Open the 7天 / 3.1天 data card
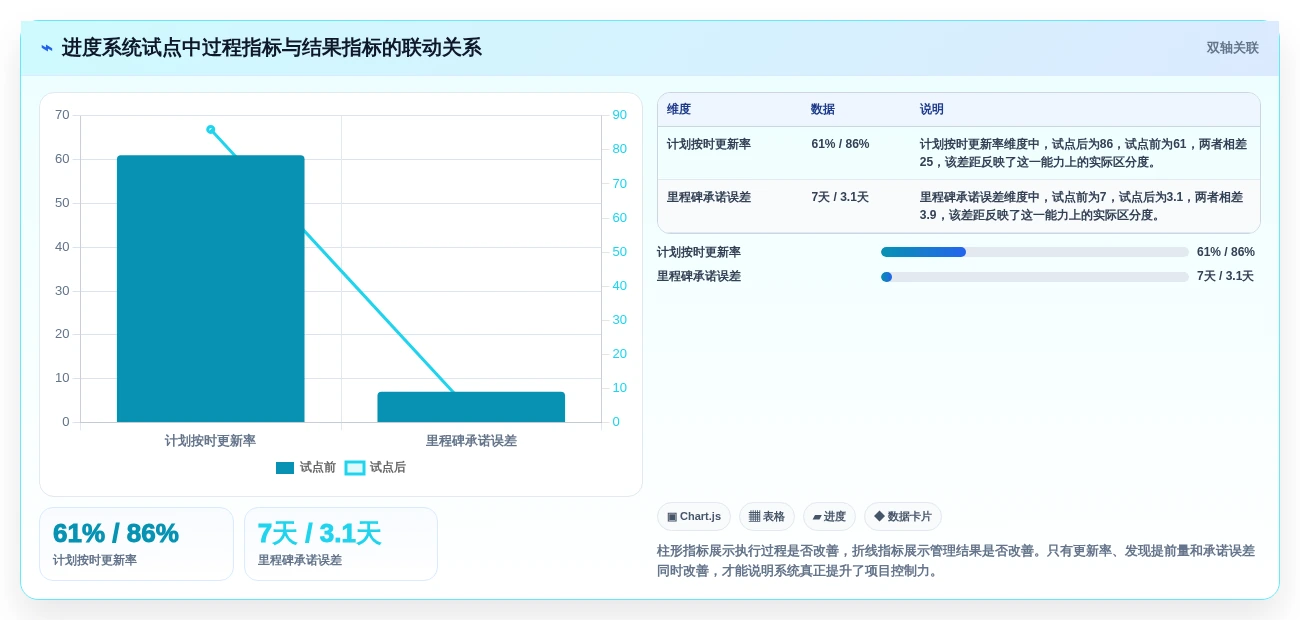Viewport: 1300px width, 620px height. pos(341,544)
